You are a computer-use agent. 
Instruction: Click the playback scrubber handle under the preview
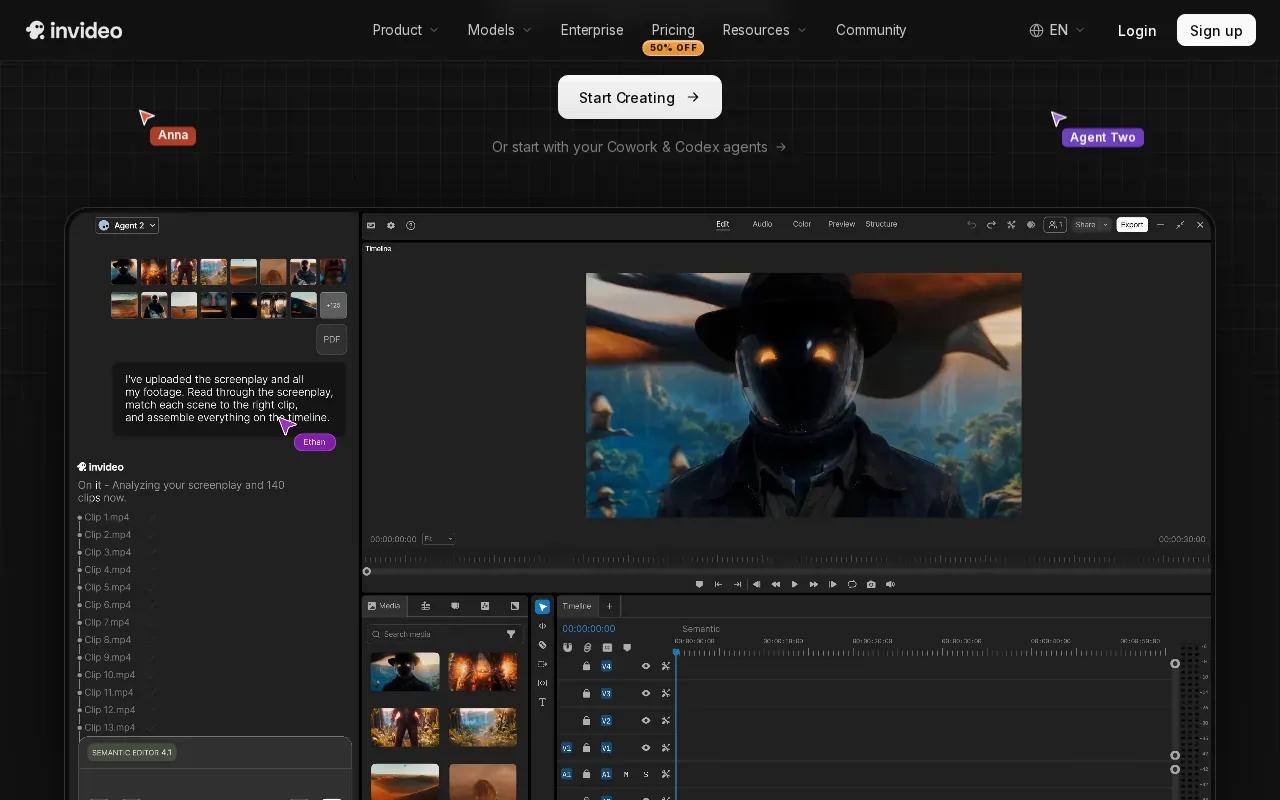pos(367,571)
